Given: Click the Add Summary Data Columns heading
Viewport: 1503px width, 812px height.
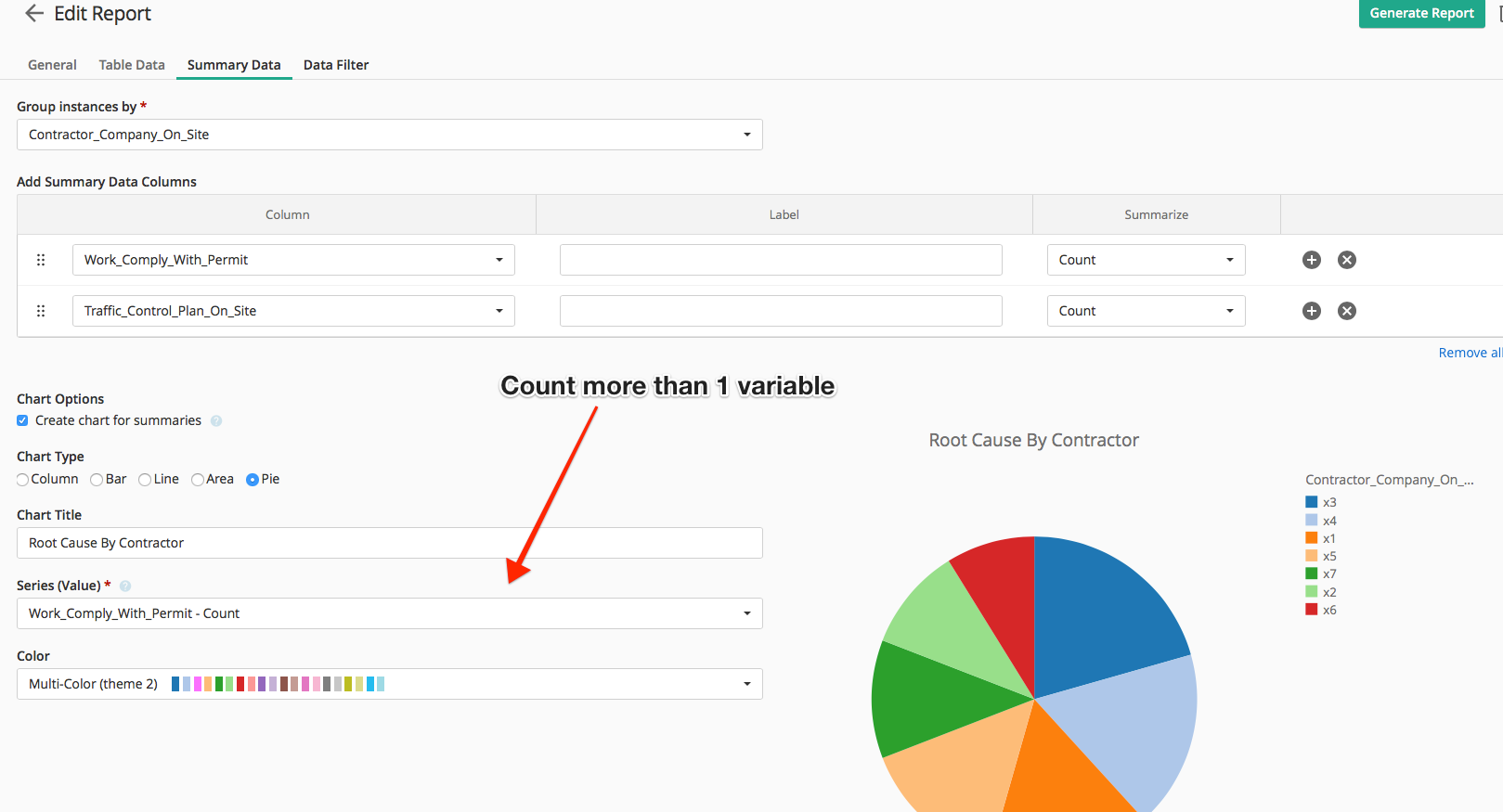Looking at the screenshot, I should (x=107, y=182).
